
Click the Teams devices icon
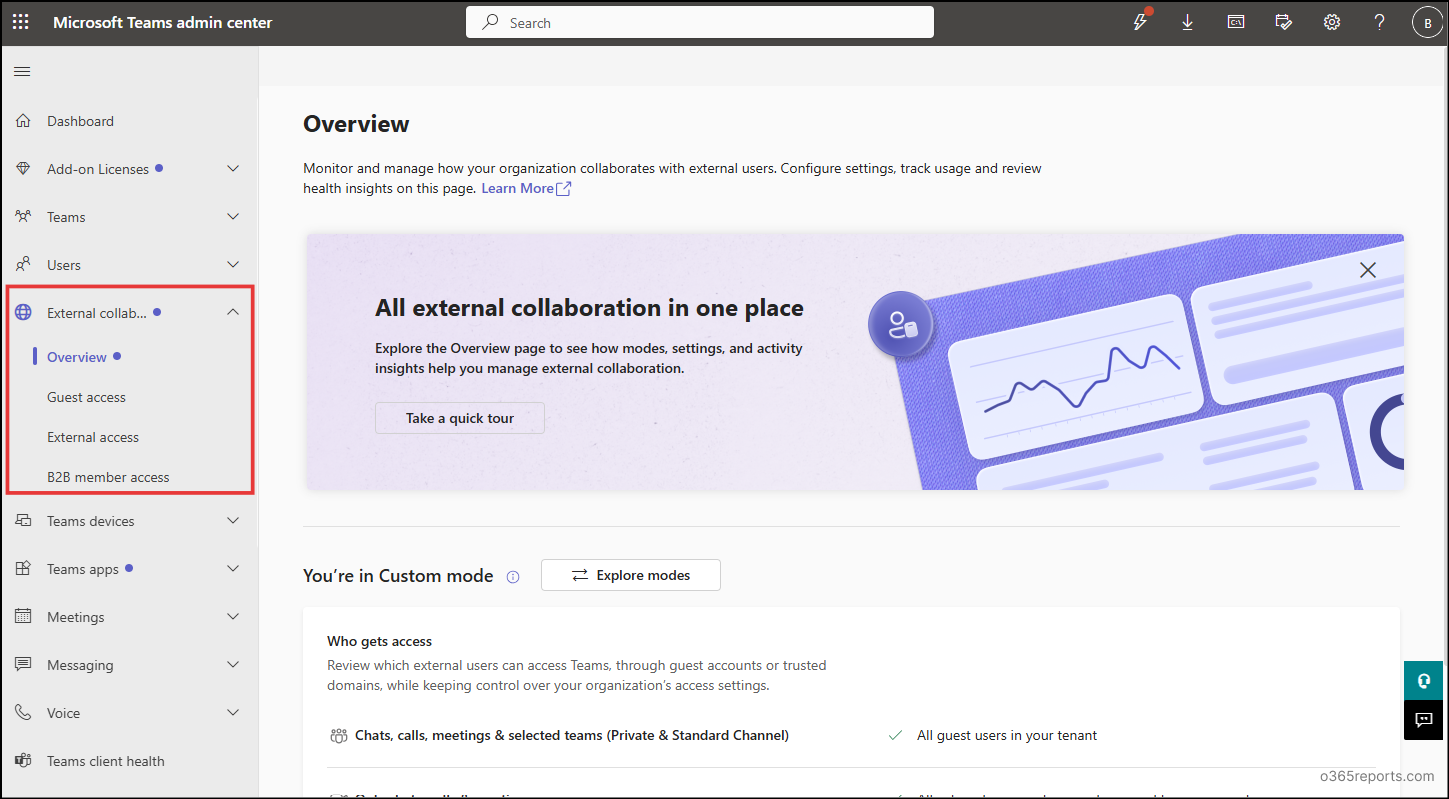(24, 521)
